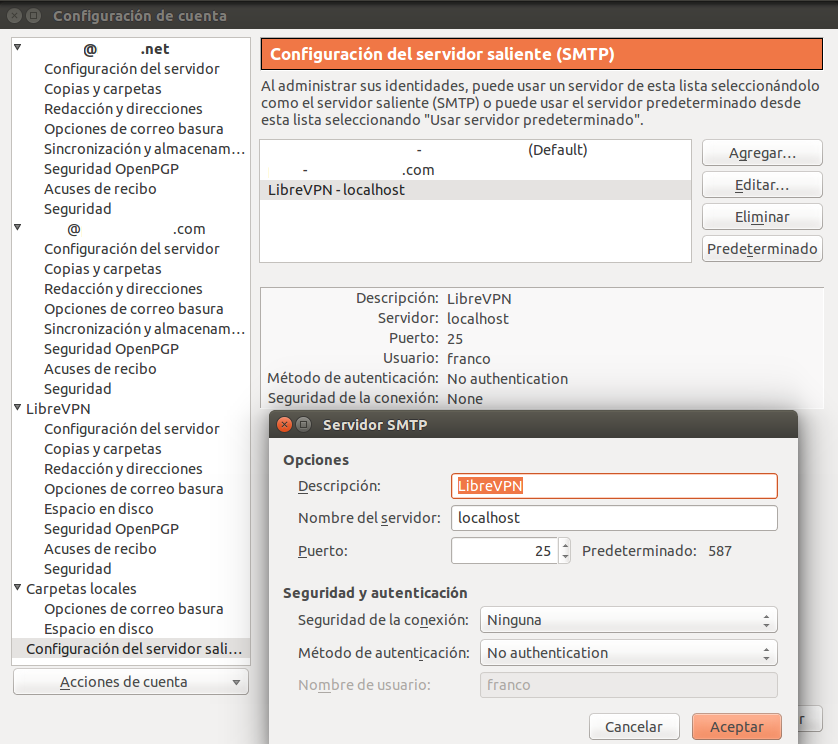Open Espacio en disco under LibreVPN
Screen dimensions: 838x744
[x=99, y=509]
